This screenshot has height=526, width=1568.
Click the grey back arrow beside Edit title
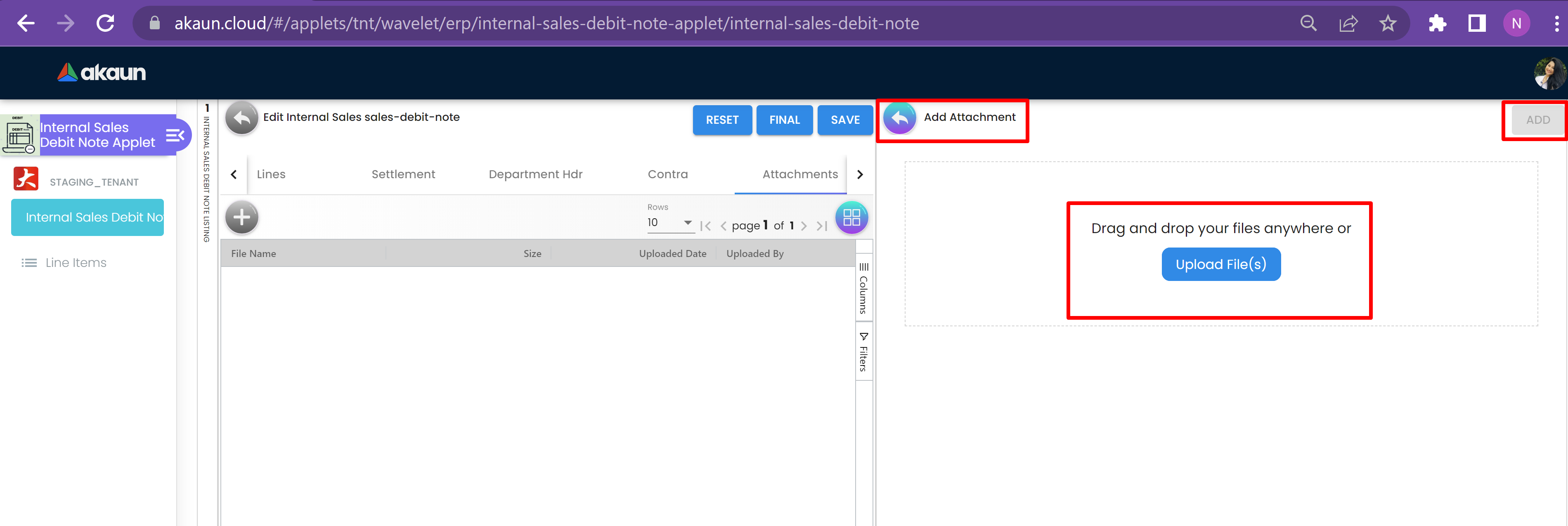(241, 118)
